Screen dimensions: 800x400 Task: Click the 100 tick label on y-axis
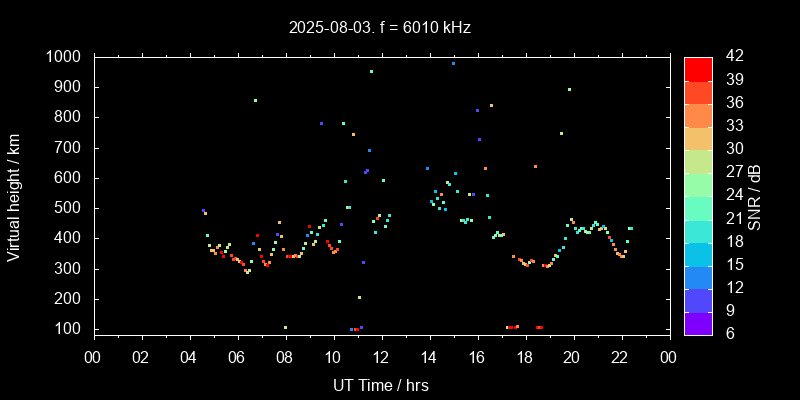pos(71,329)
